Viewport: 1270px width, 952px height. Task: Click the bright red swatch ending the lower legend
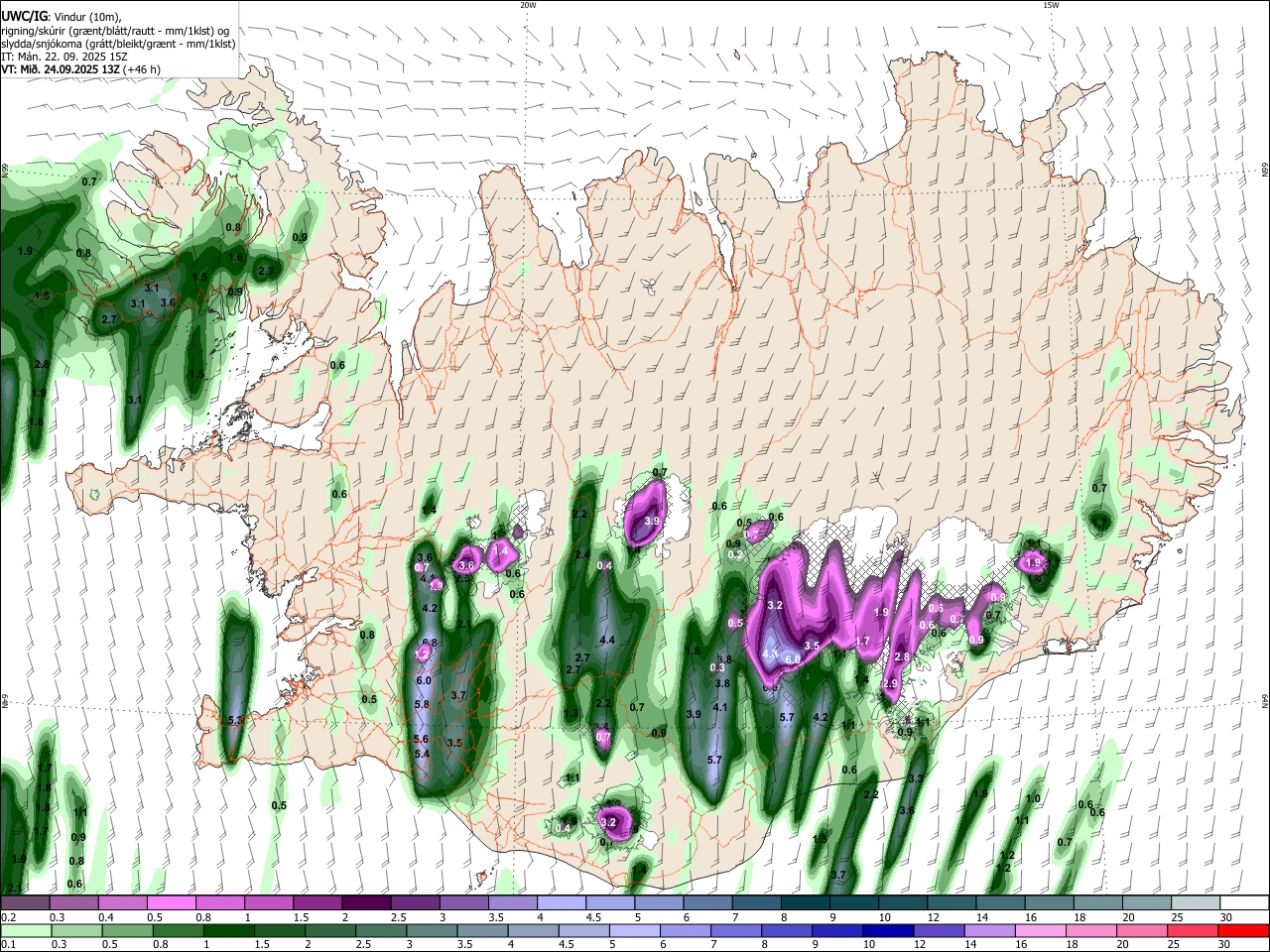1243,931
